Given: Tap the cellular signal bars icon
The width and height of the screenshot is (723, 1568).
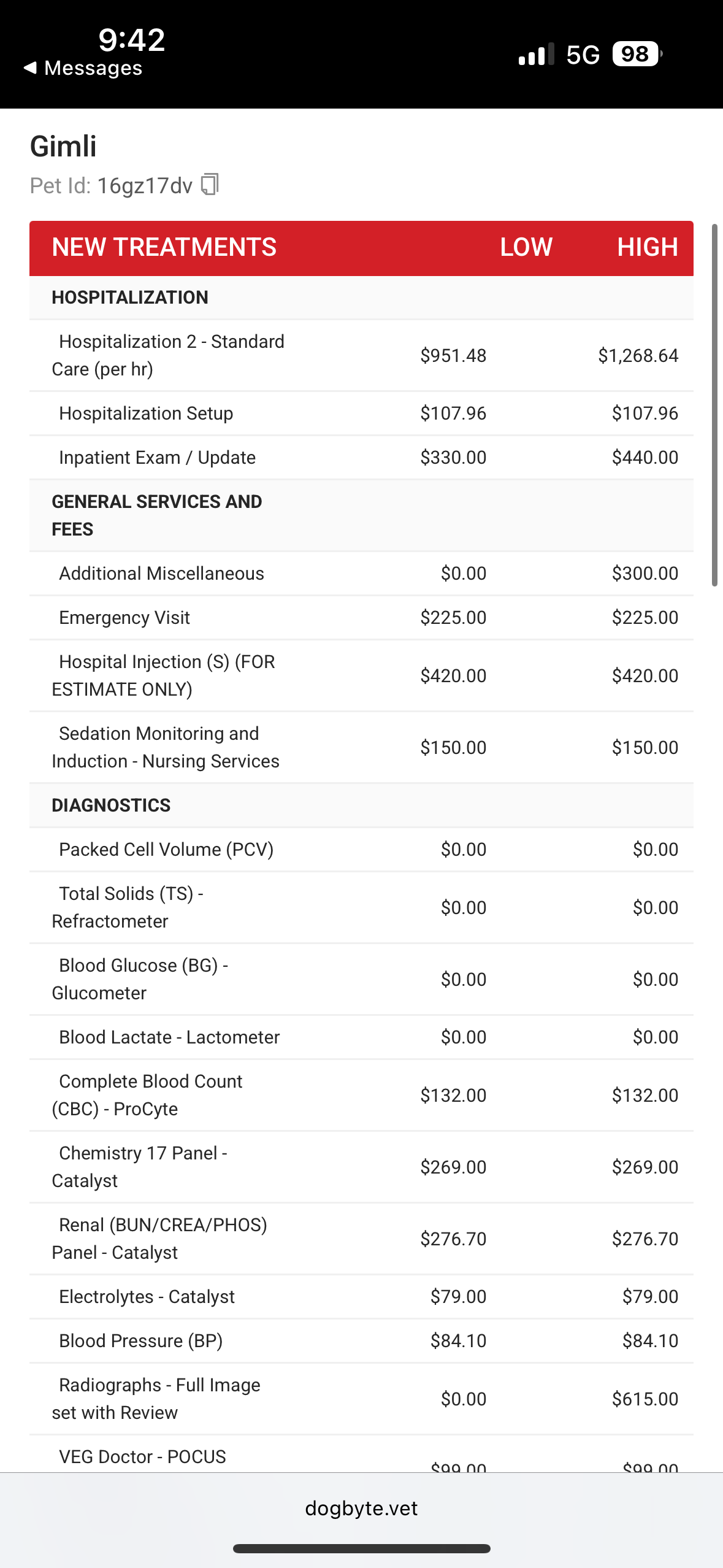Looking at the screenshot, I should [536, 55].
